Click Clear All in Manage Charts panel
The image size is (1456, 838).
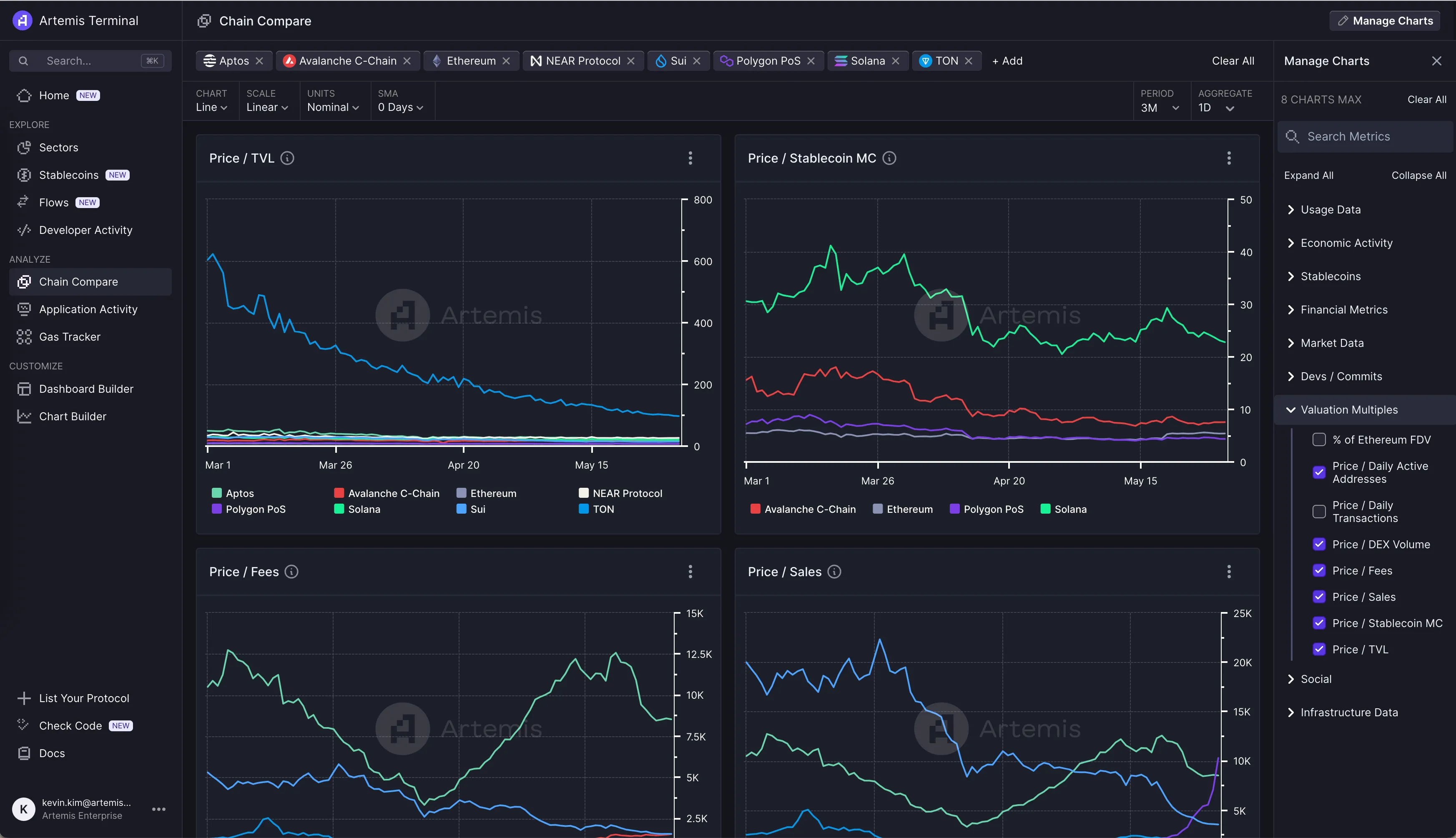(x=1427, y=100)
